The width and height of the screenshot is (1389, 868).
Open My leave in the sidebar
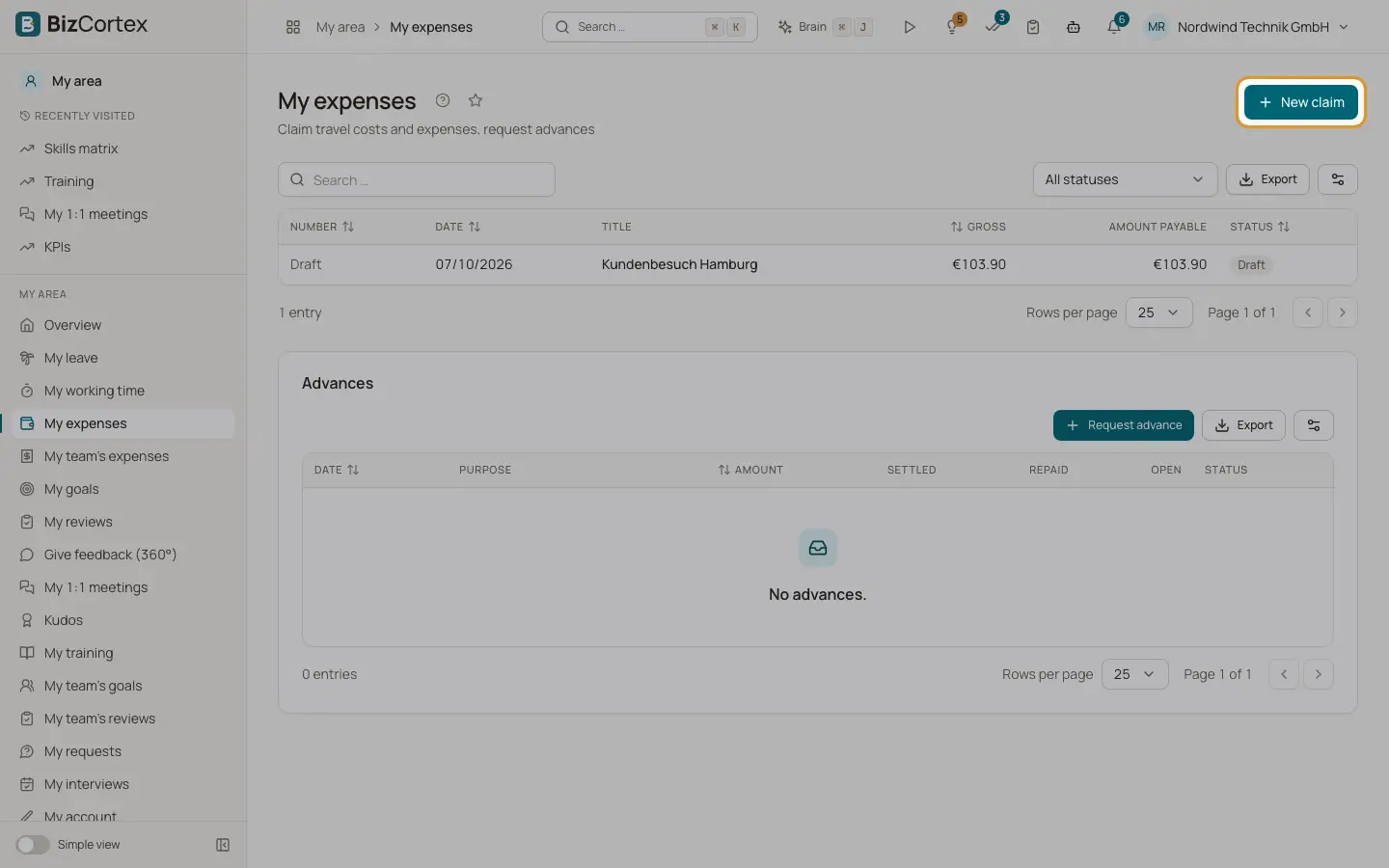point(123,358)
